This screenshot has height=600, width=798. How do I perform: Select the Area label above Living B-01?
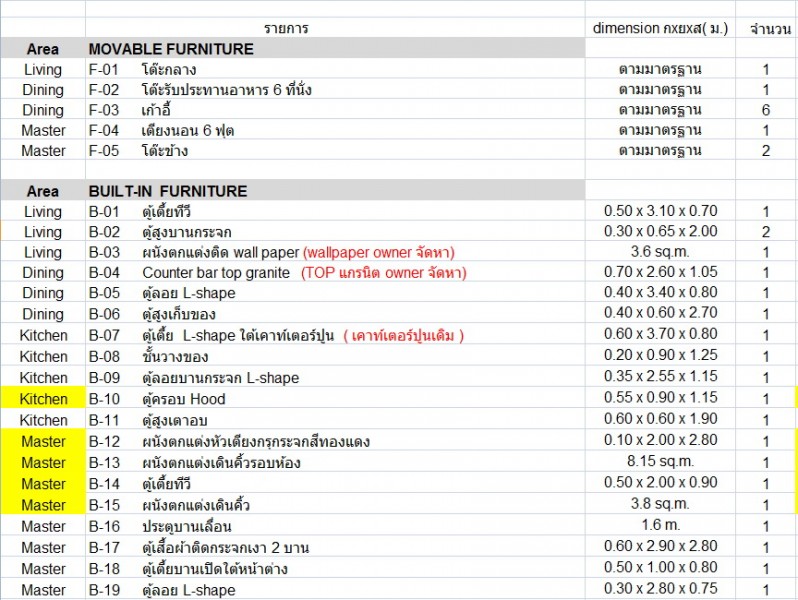[x=43, y=191]
